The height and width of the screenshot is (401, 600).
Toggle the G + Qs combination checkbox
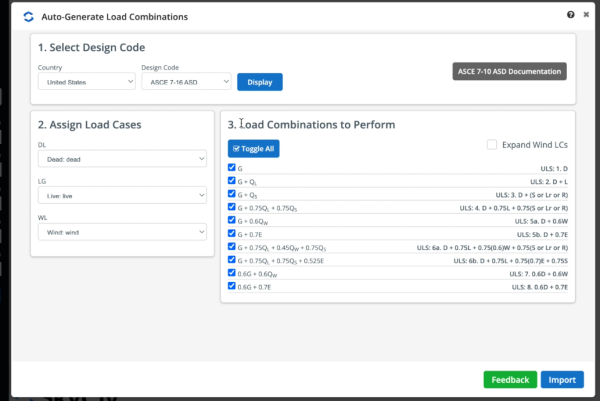coord(232,194)
